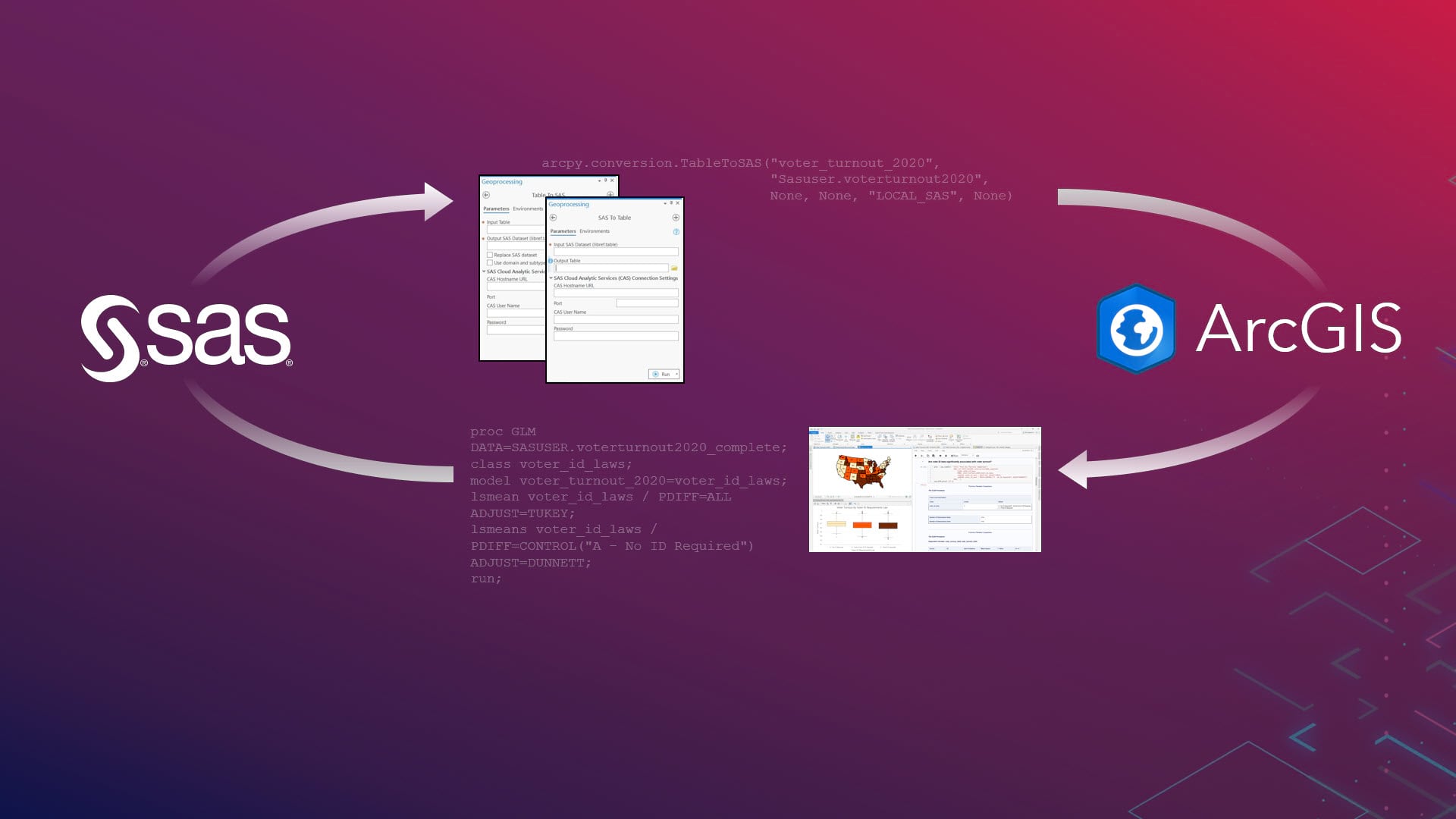
Task: Collapse SAS Cloud Analytic Services in Table To SAS
Action: tap(484, 271)
